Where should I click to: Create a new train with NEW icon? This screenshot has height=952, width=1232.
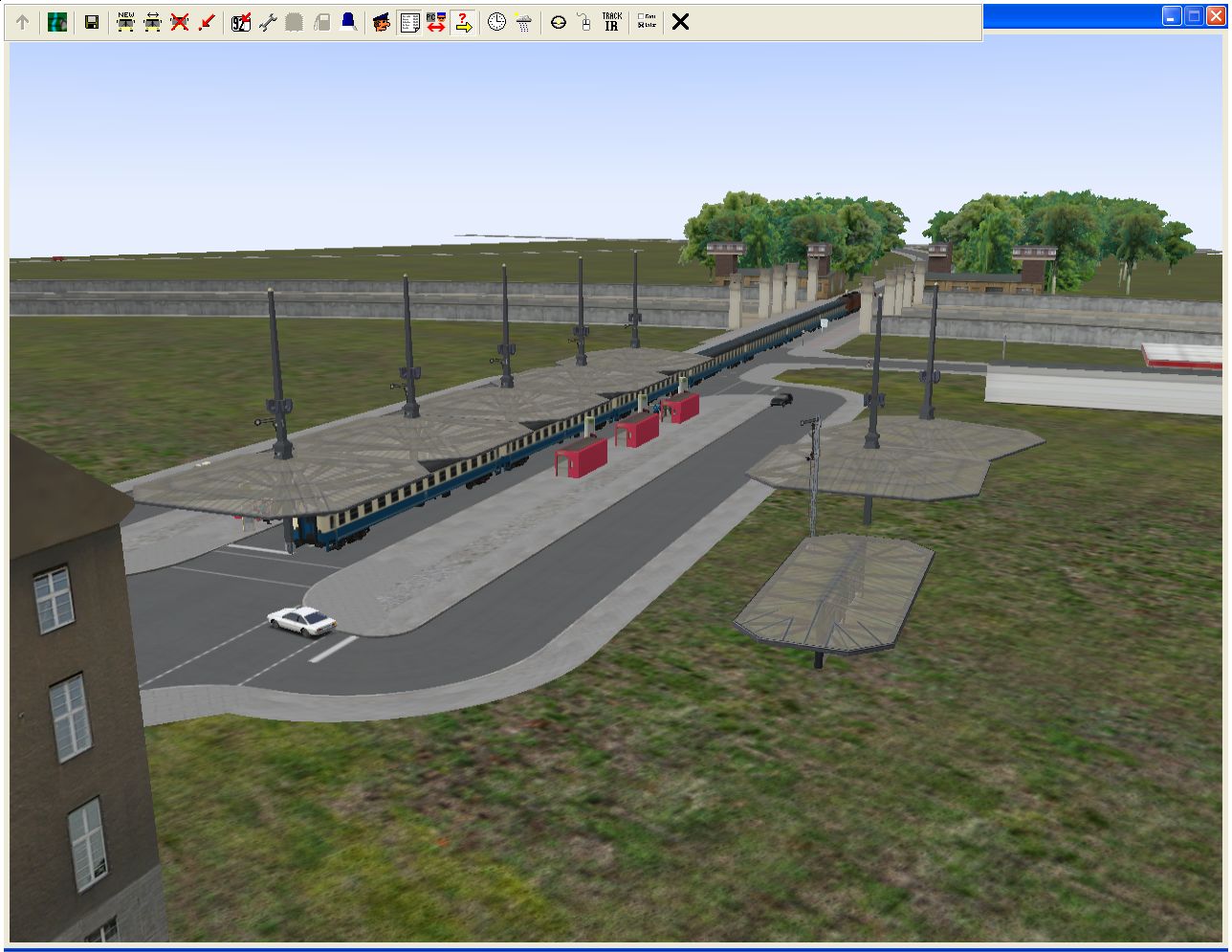(125, 22)
